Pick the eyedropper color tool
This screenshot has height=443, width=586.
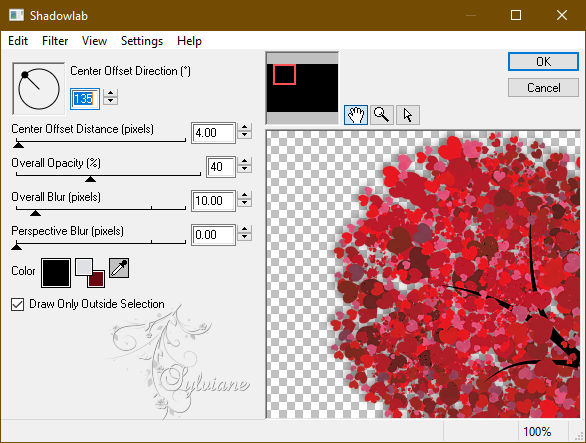[x=119, y=268]
